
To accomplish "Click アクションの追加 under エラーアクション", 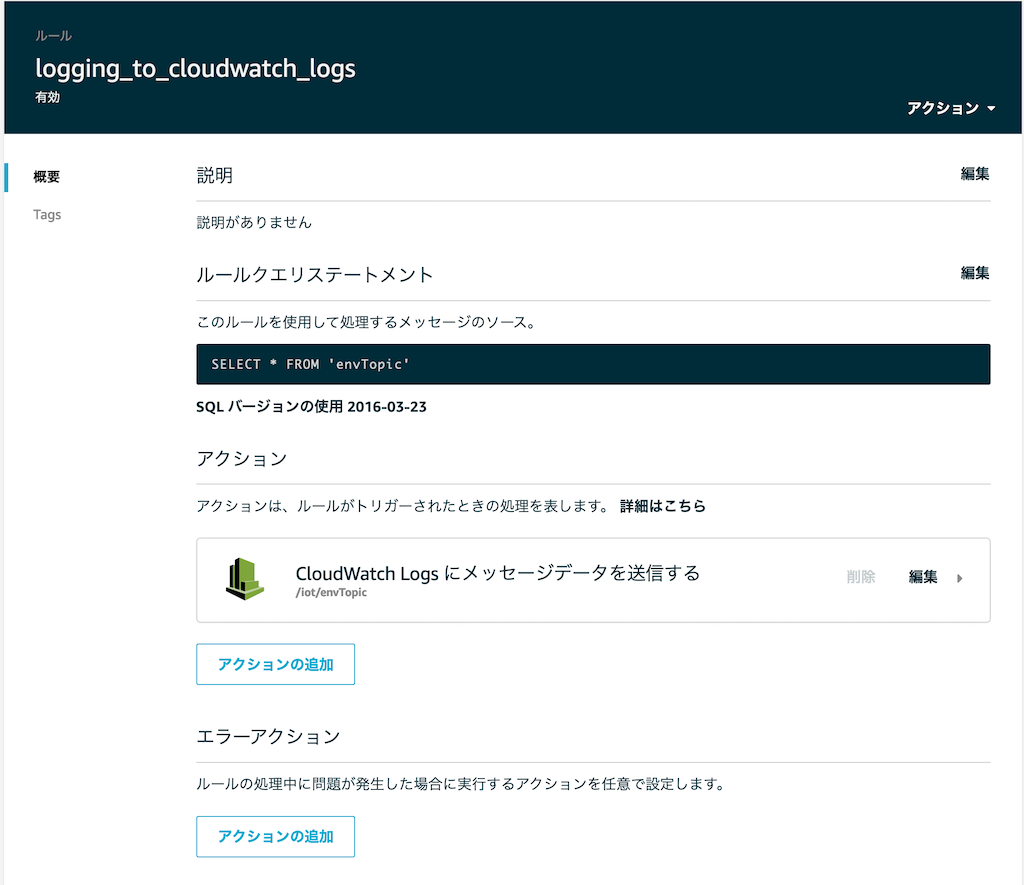I will coord(276,837).
